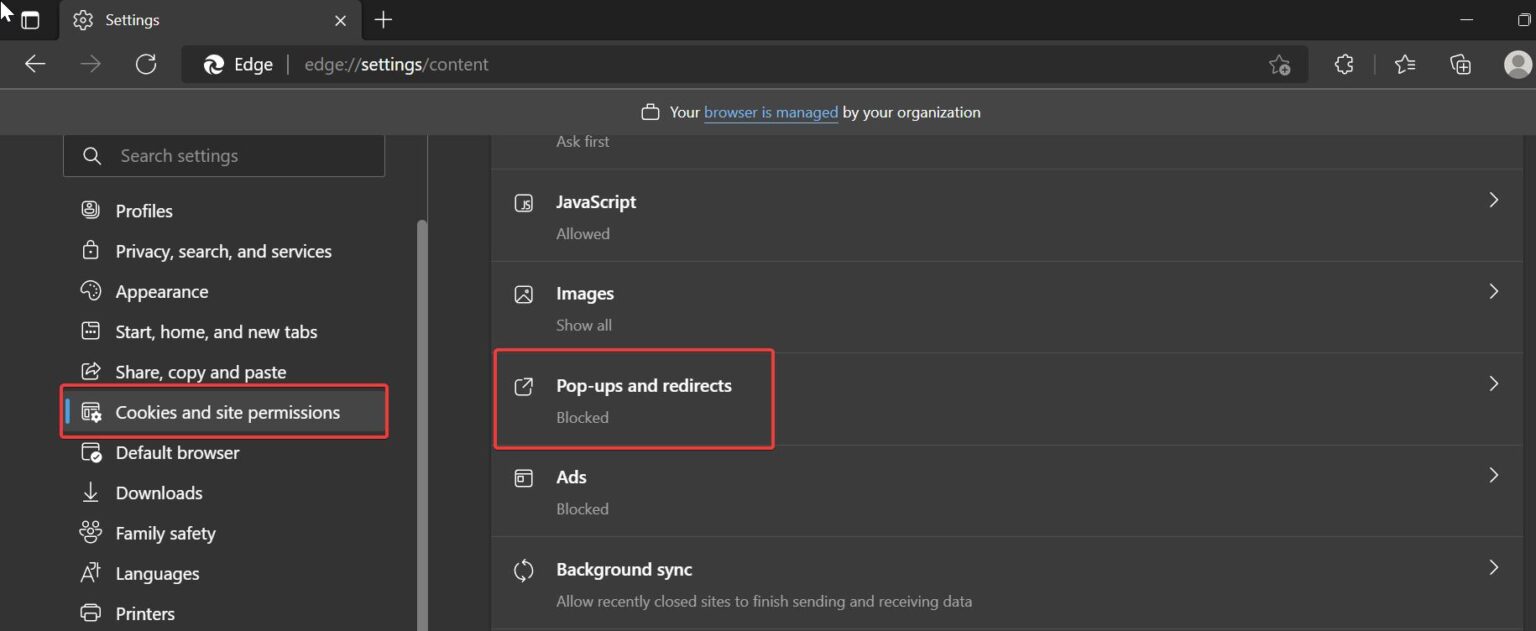Click the Background sync icon
Viewport: 1536px width, 631px height.
coord(523,569)
